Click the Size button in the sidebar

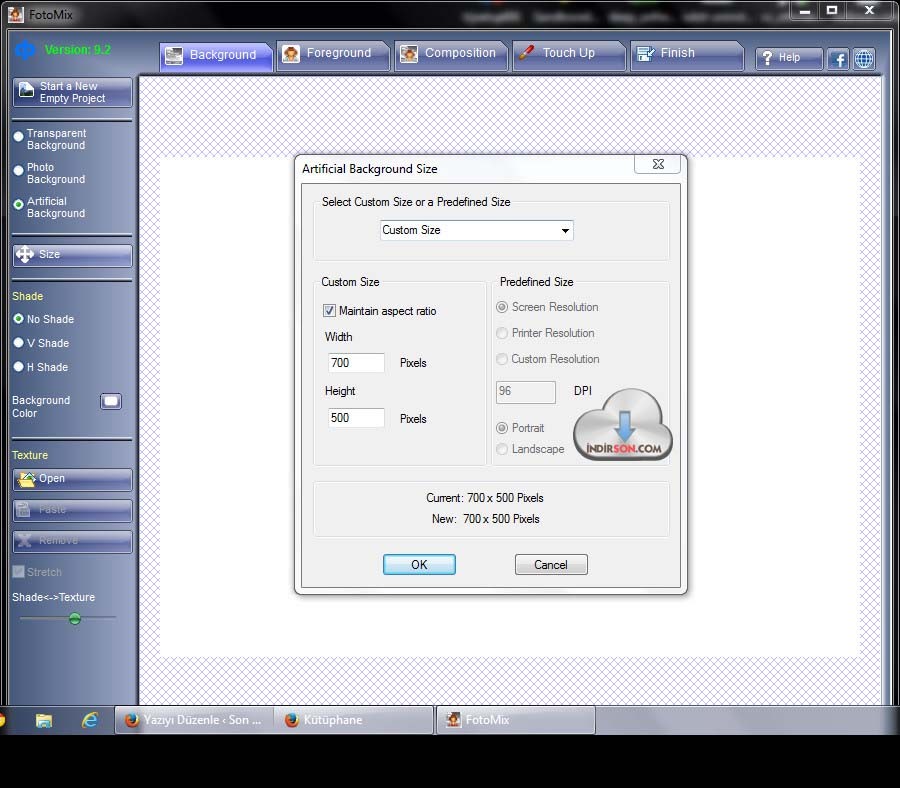pos(72,255)
